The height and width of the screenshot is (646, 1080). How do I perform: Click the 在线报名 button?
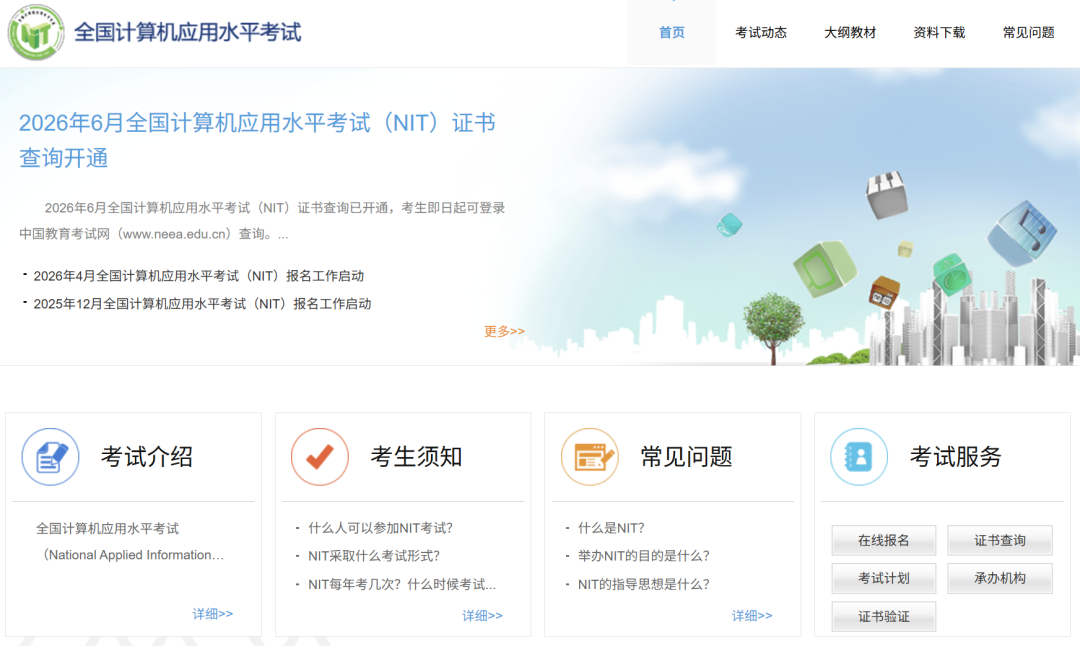884,541
